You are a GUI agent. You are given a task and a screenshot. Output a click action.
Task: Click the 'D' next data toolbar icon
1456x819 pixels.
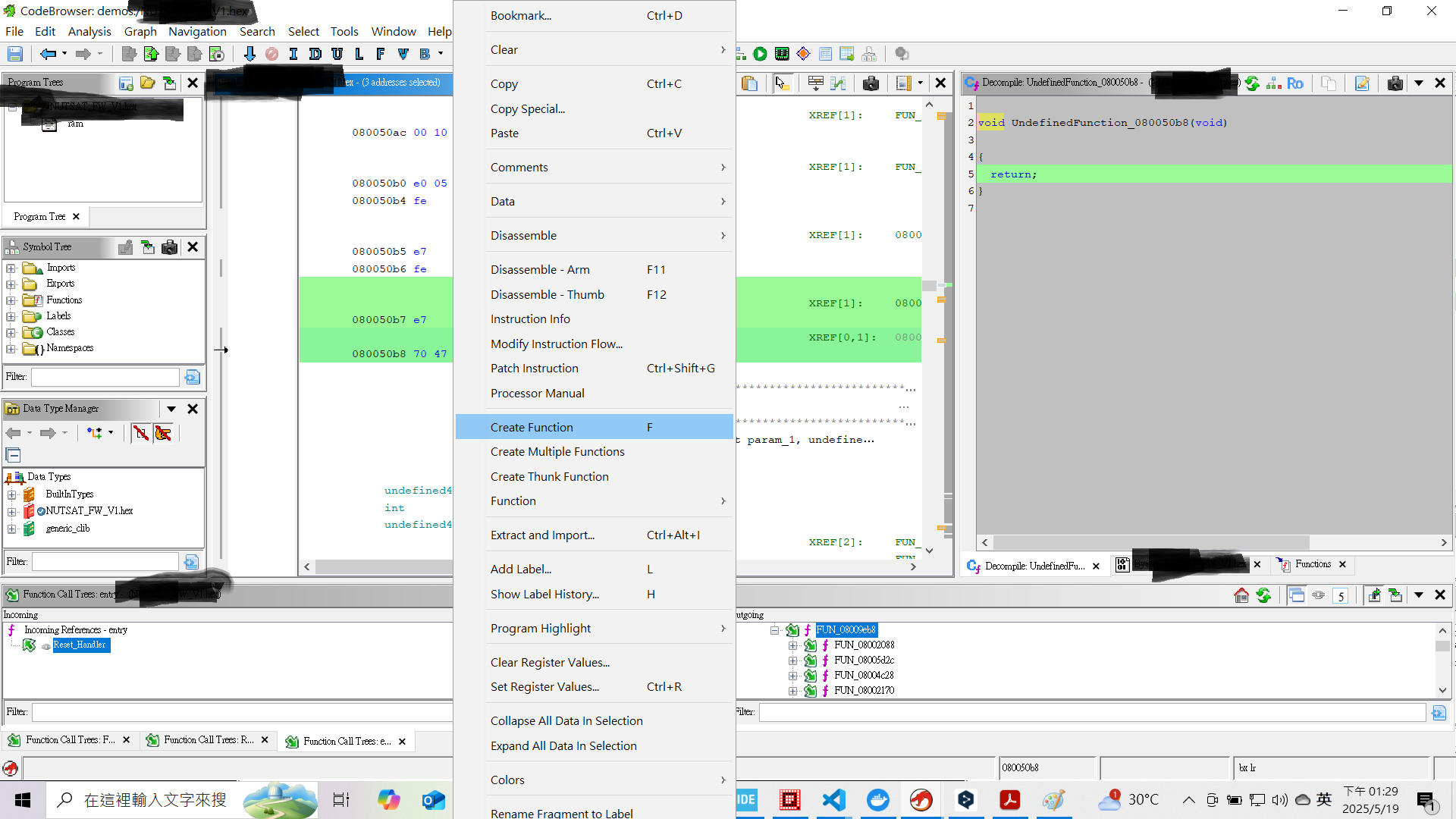(315, 54)
